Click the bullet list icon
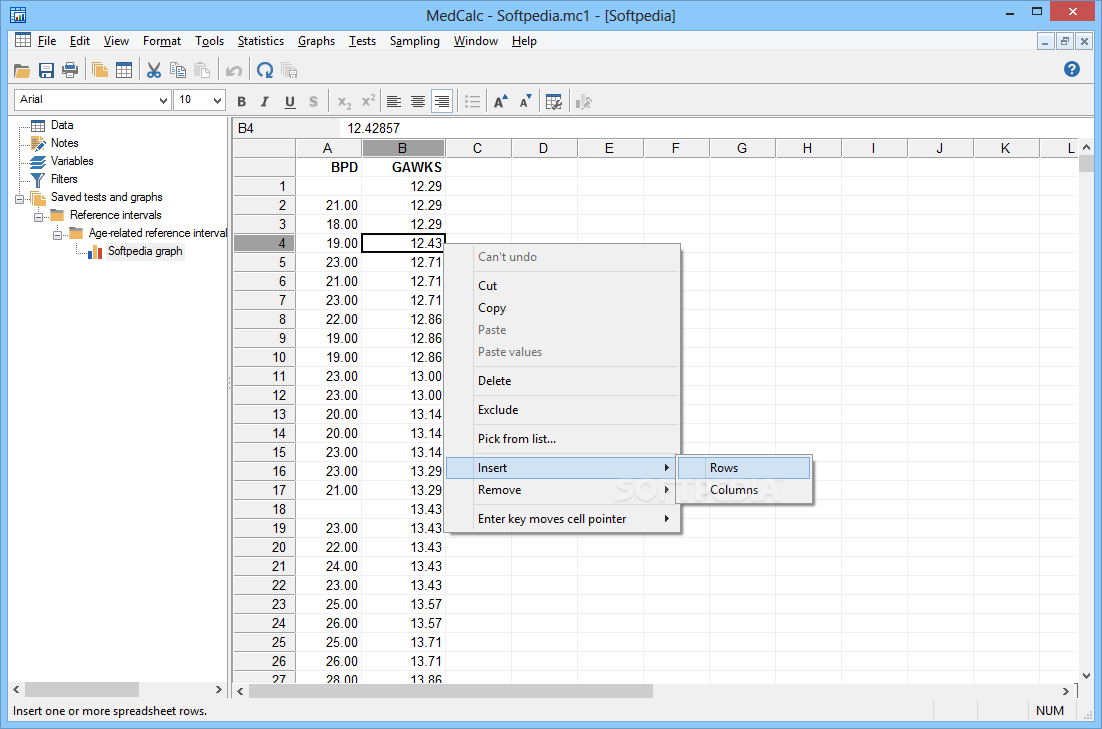1102x729 pixels. coord(472,102)
